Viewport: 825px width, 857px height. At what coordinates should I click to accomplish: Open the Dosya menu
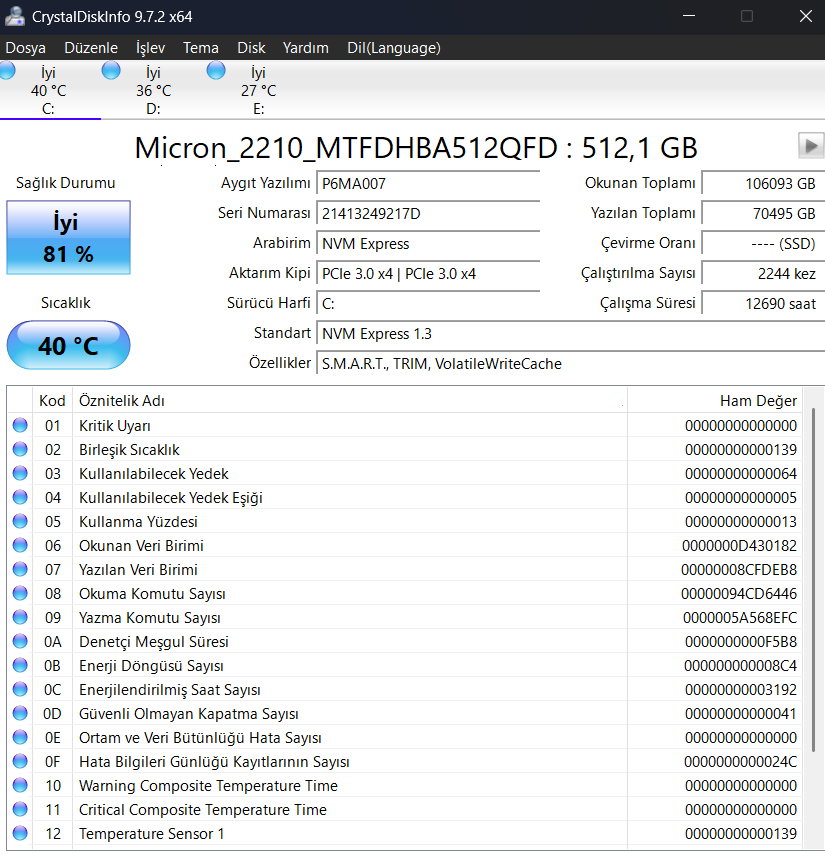click(25, 48)
